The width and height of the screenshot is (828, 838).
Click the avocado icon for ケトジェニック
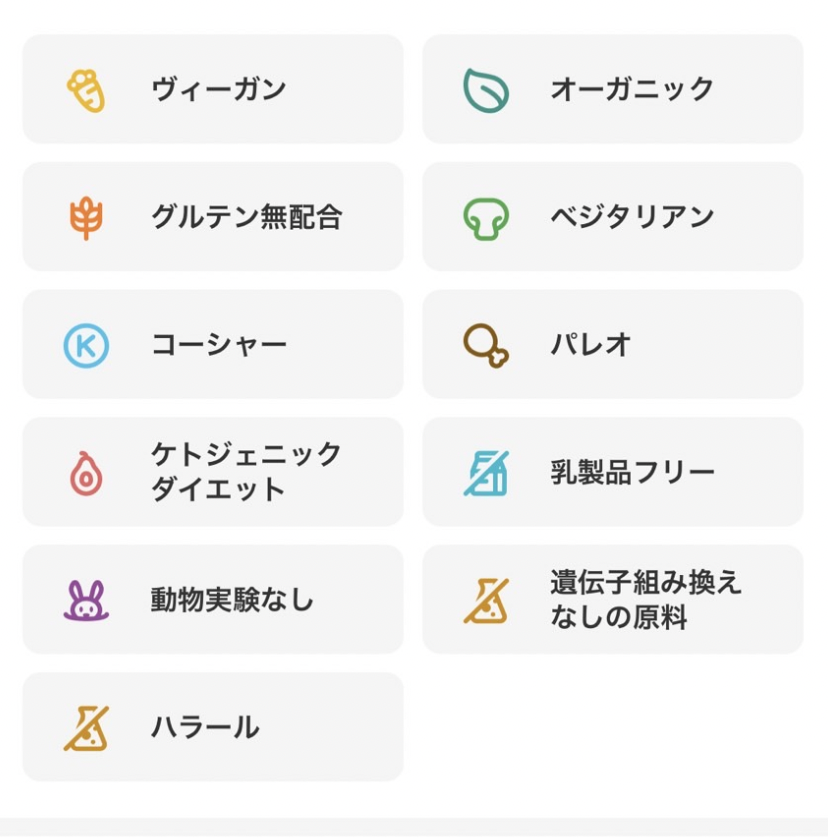86,474
